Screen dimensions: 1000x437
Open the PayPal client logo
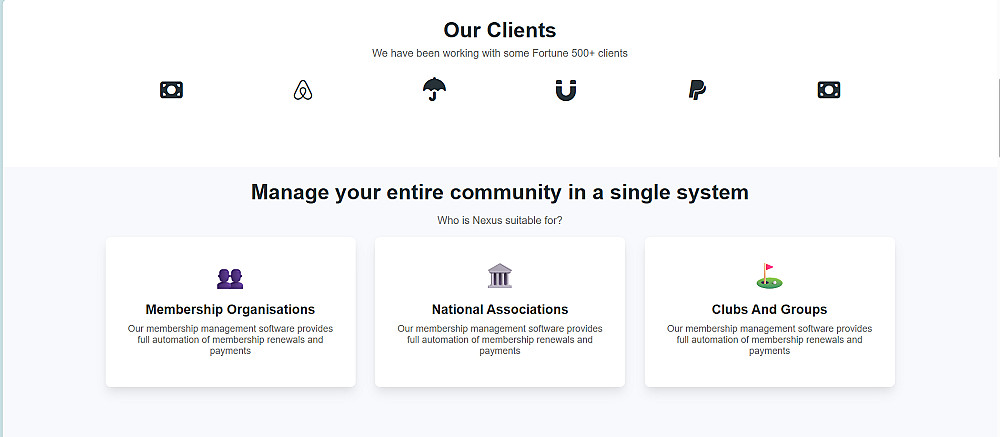697,91
